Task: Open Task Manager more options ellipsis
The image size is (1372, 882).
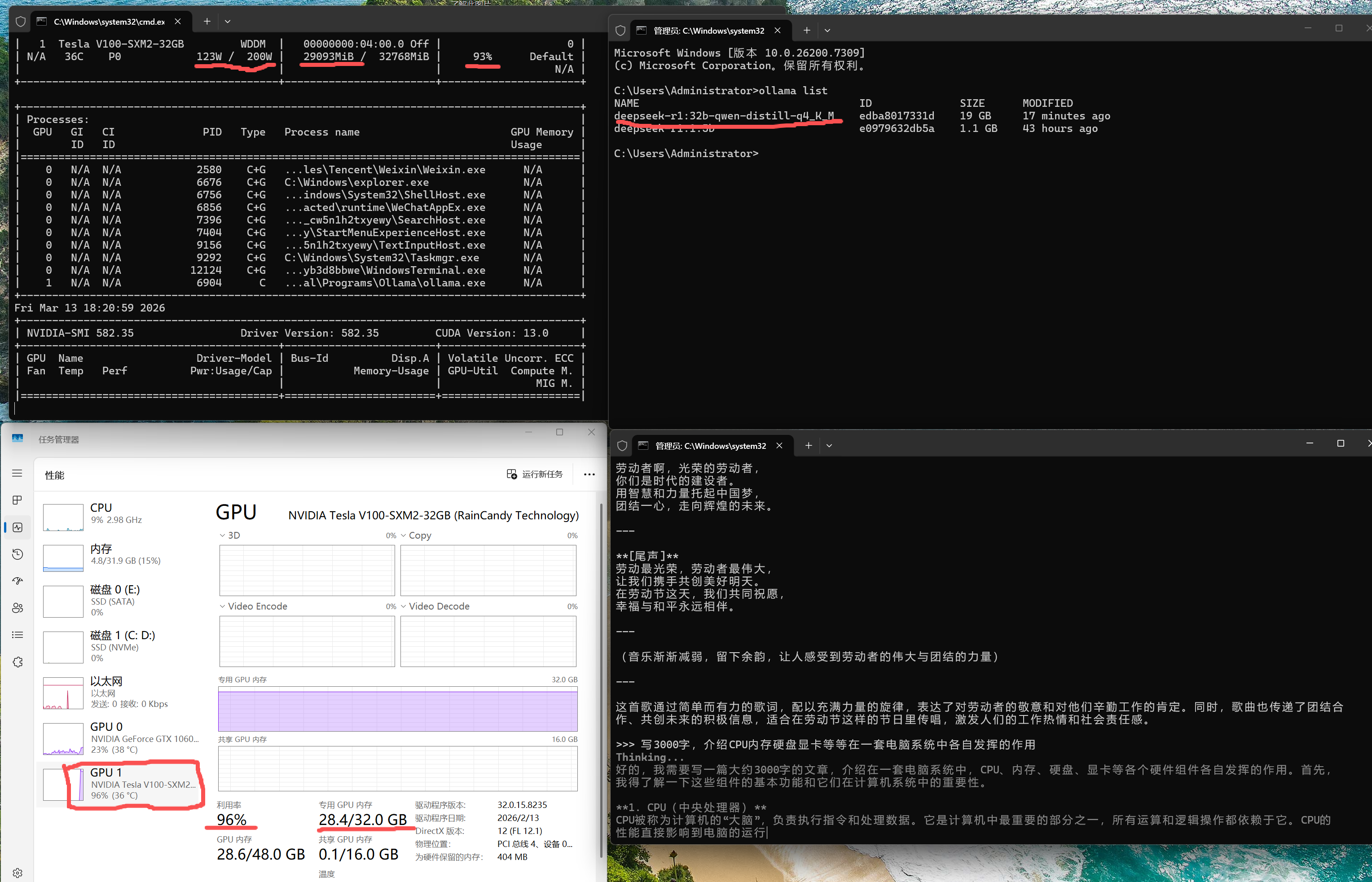Action: 589,474
